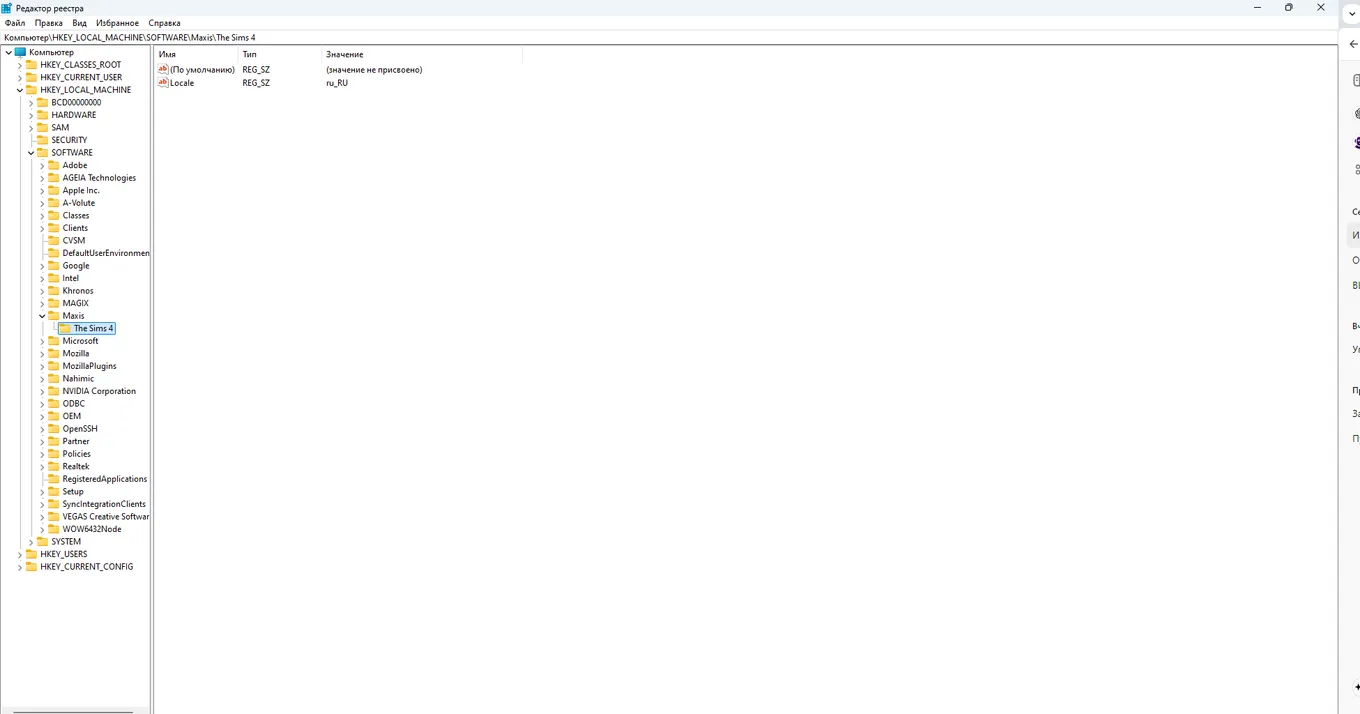
Task: Expand the Microsoft key
Action: pyautogui.click(x=42, y=341)
